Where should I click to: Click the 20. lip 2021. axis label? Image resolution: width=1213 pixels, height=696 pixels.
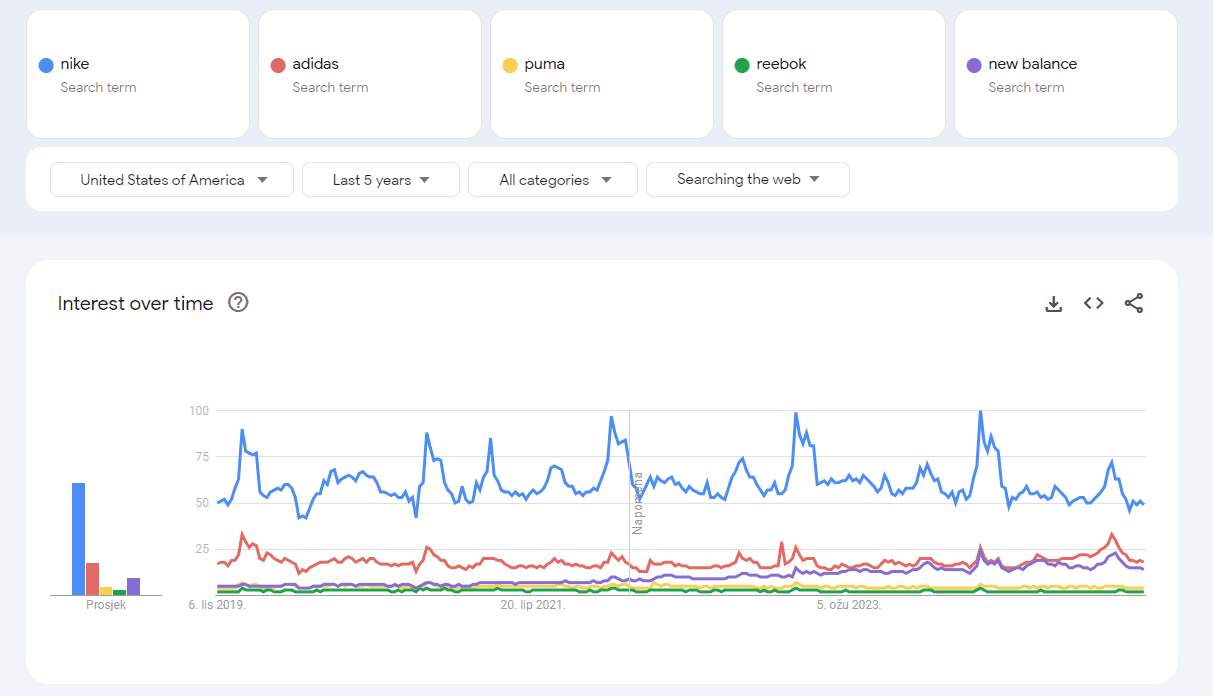[533, 605]
